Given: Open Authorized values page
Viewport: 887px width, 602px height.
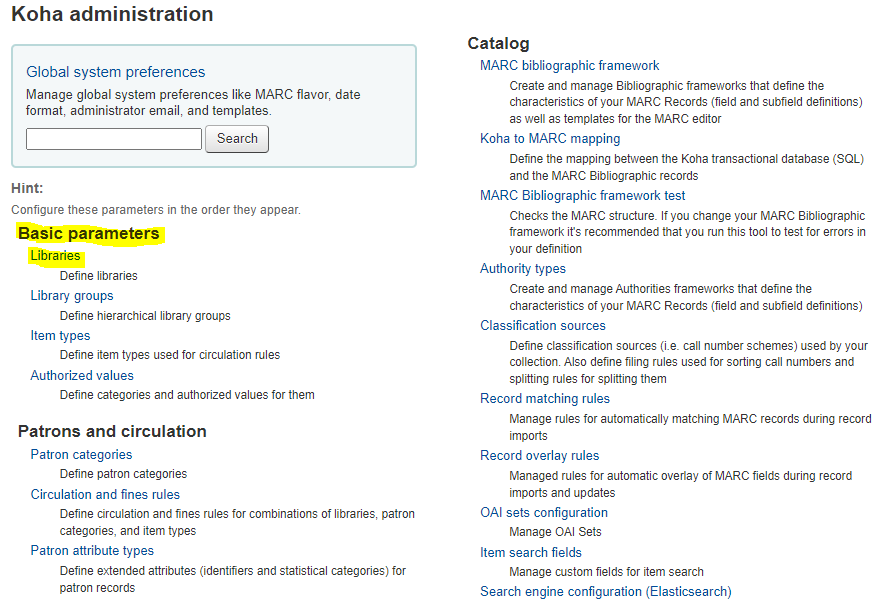Looking at the screenshot, I should coord(82,376).
